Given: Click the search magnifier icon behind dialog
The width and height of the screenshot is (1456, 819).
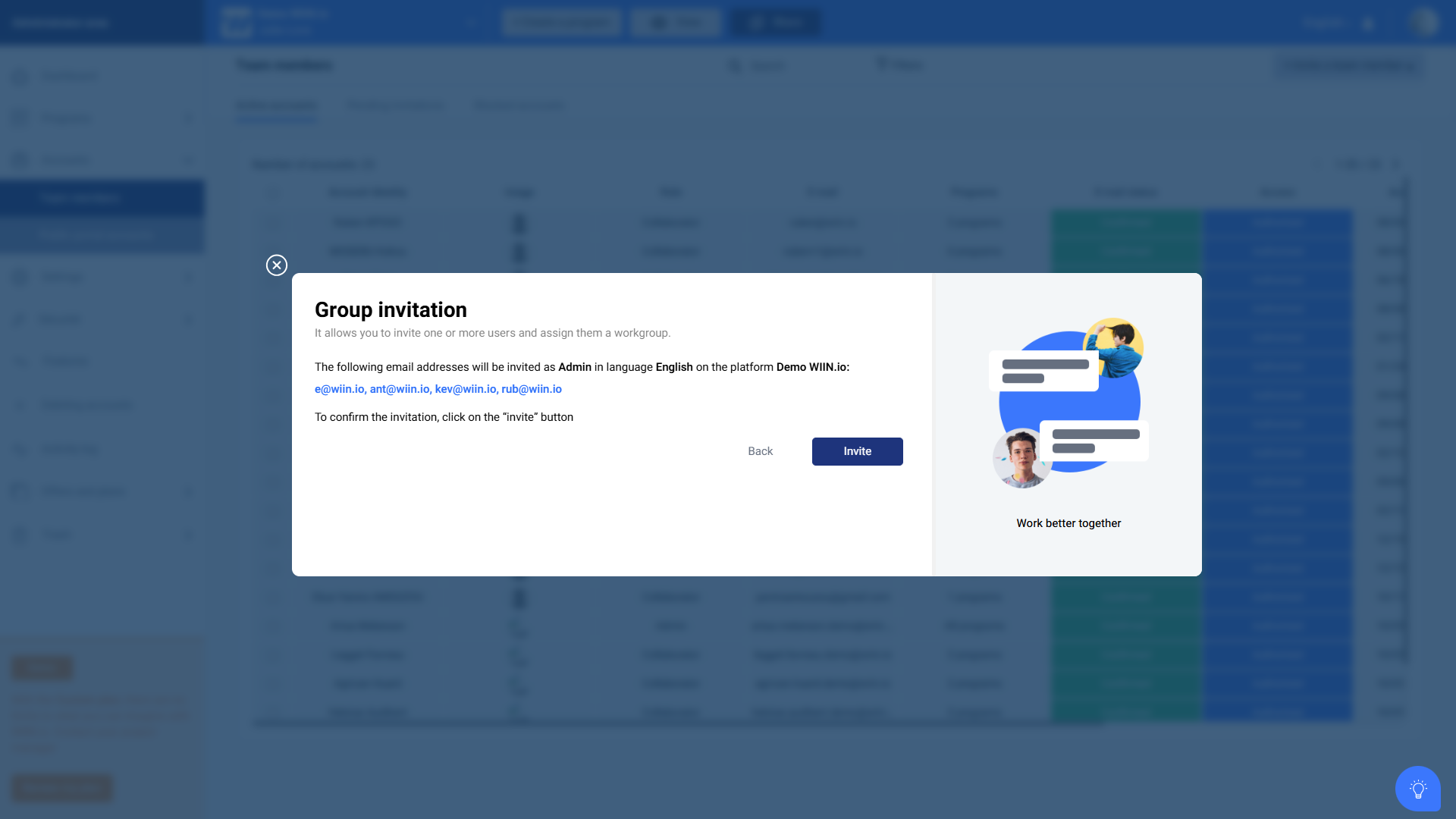Looking at the screenshot, I should point(734,66).
